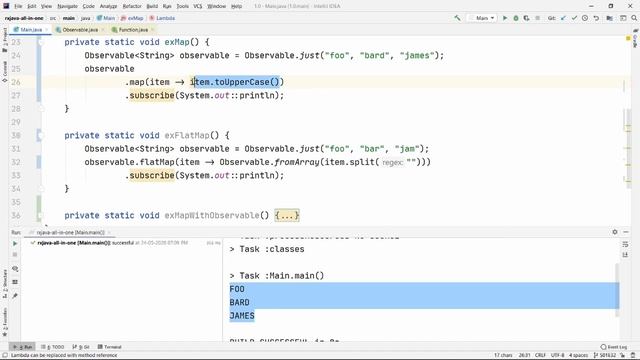640x360 pixels.
Task: Run Main with the green play icon
Action: click(505, 18)
